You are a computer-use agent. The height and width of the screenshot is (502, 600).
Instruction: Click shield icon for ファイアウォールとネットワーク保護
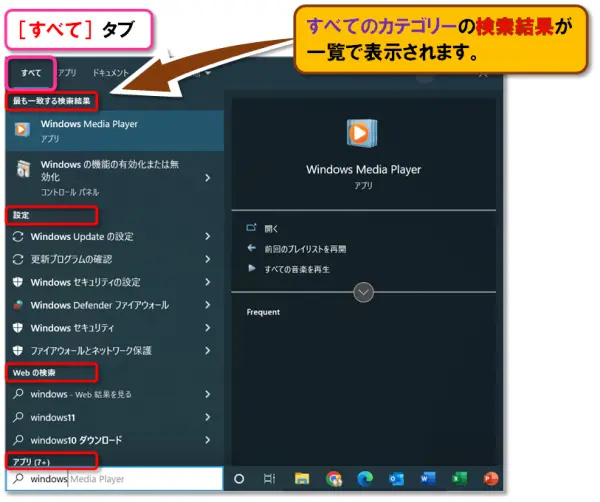[x=18, y=350]
